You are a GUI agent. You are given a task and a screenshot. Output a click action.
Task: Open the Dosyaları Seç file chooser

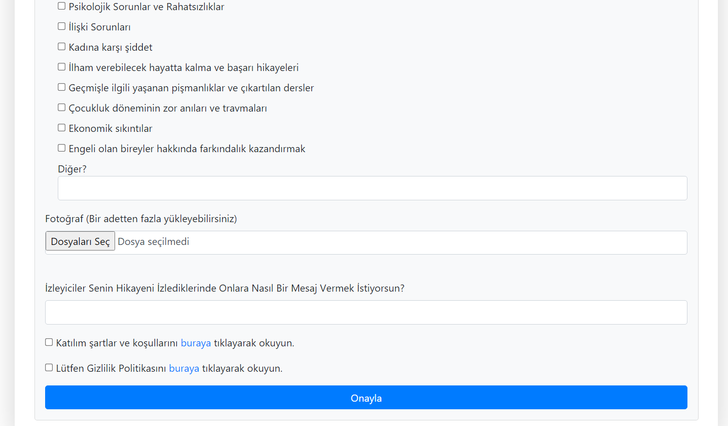pyautogui.click(x=80, y=242)
